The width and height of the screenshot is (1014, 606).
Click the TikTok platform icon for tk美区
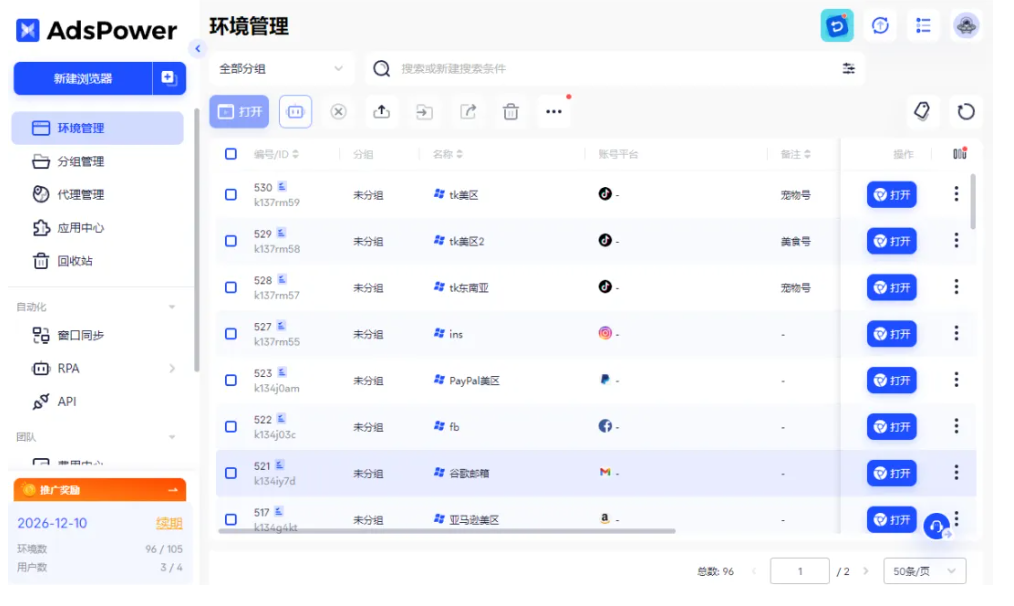[605, 194]
